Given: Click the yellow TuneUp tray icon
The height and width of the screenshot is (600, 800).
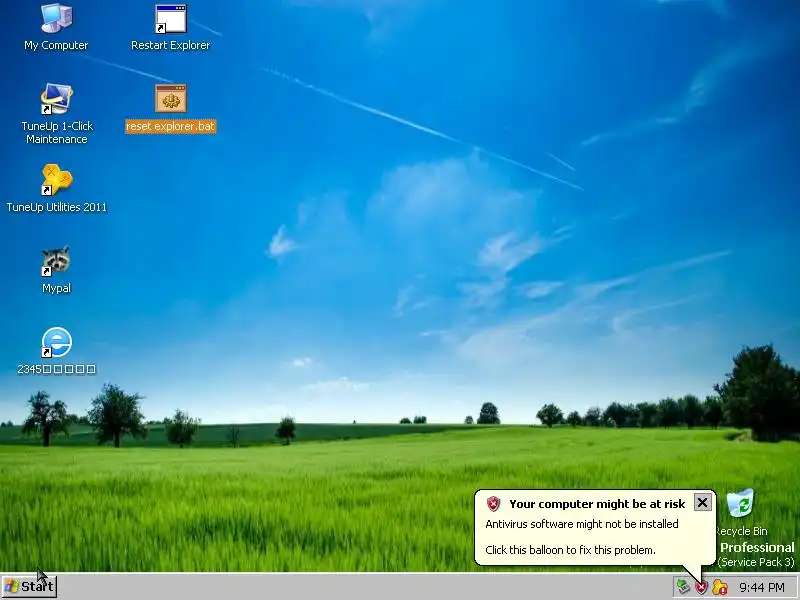Looking at the screenshot, I should click(x=719, y=587).
